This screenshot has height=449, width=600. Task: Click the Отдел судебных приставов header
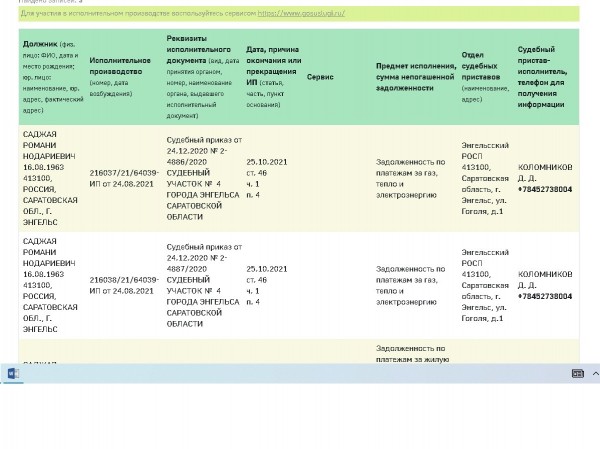(x=485, y=77)
